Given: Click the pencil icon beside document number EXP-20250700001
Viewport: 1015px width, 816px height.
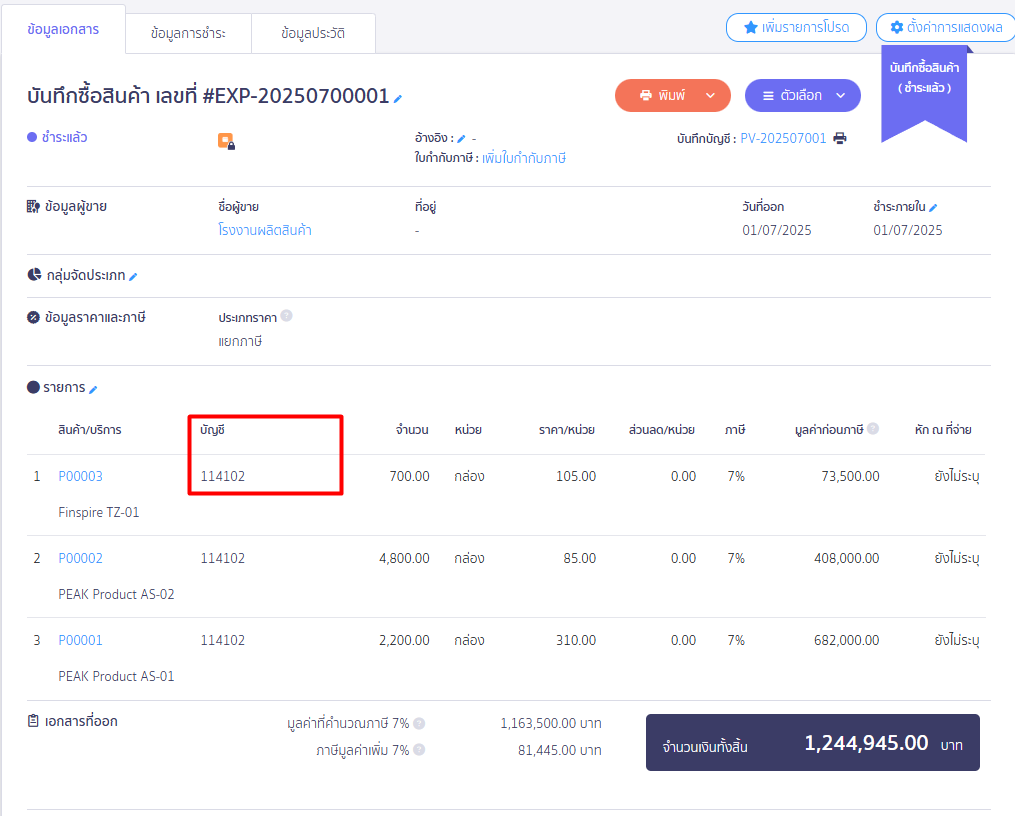Looking at the screenshot, I should (398, 98).
